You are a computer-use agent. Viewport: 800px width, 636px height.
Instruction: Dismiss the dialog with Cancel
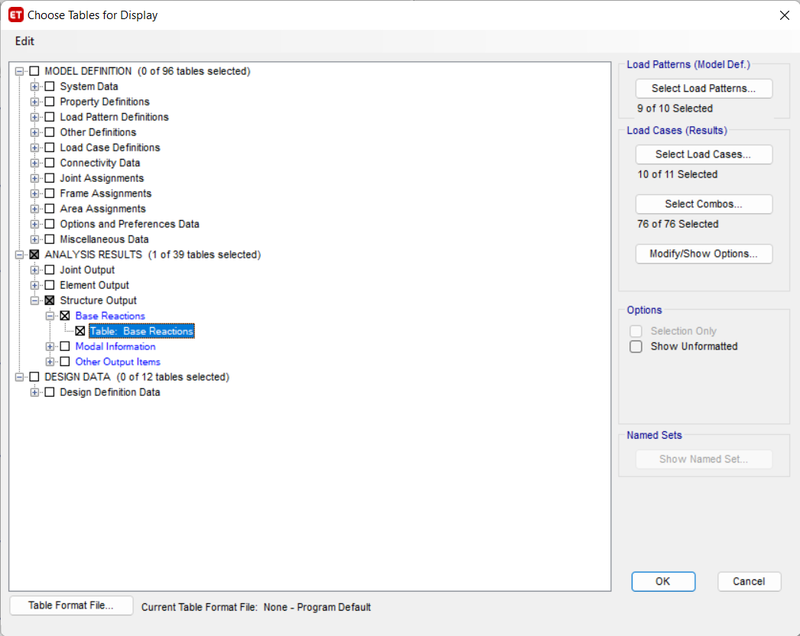point(748,581)
